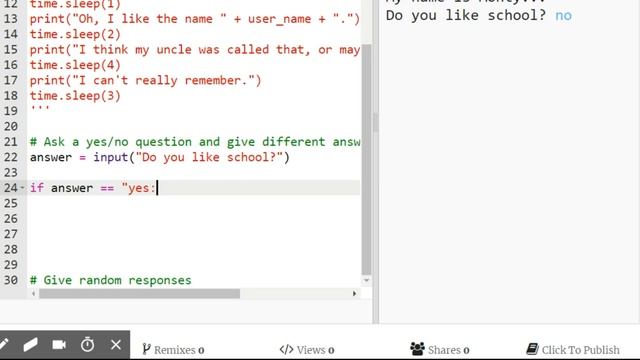Place the cursor on empty line 25
Image resolution: width=640 pixels, height=360 pixels.
pos(194,203)
